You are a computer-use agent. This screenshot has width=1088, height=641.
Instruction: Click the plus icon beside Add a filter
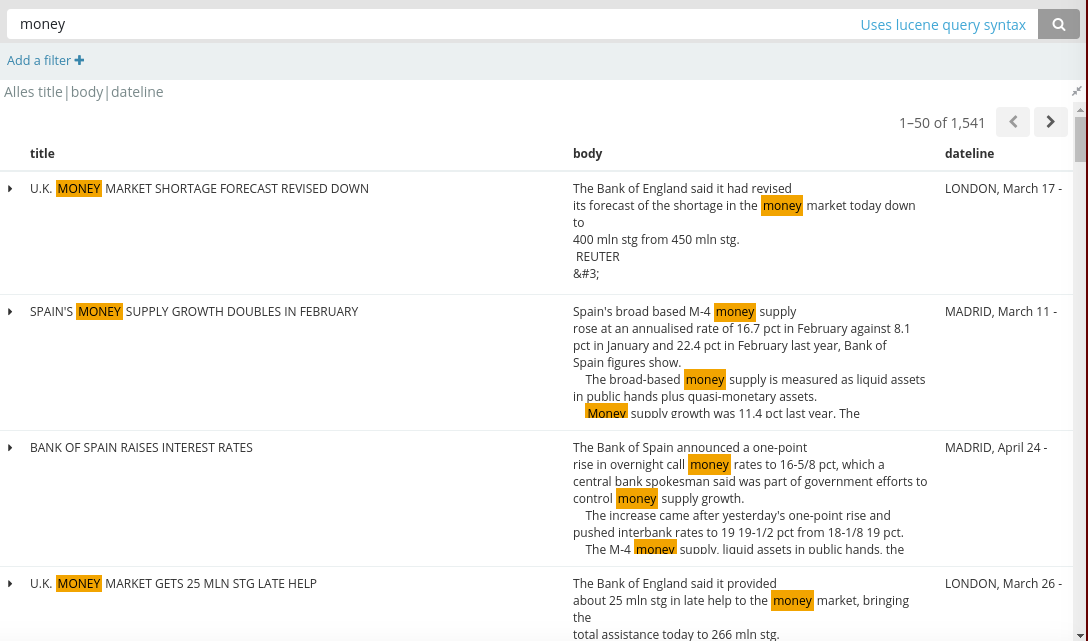79,60
